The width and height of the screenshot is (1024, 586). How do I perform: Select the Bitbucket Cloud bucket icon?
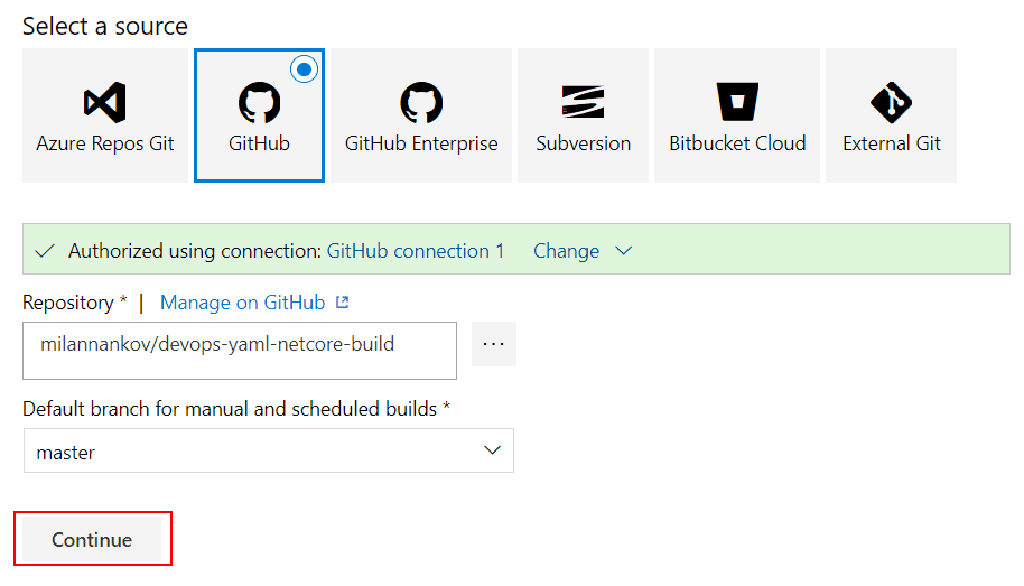tap(737, 100)
